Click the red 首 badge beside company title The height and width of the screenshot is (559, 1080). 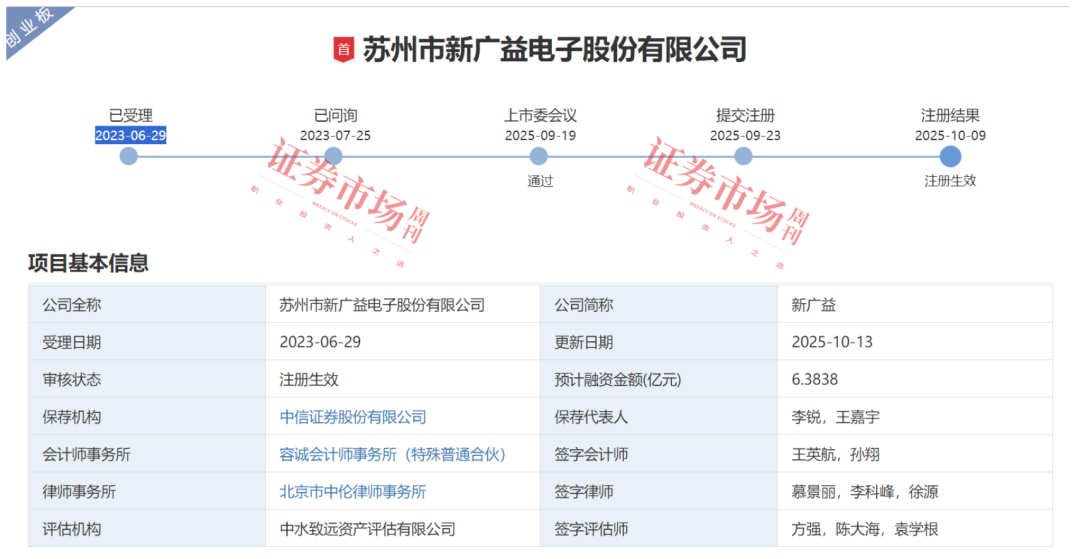(x=344, y=49)
